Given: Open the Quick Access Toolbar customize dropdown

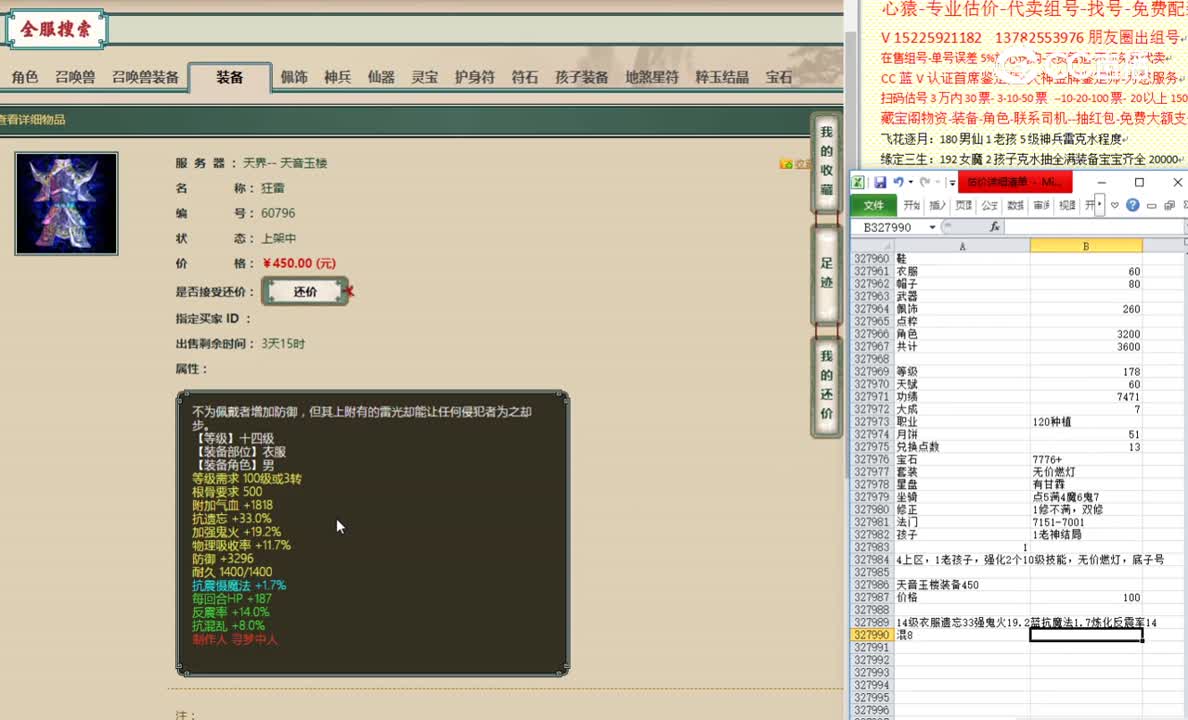Looking at the screenshot, I should (x=952, y=183).
